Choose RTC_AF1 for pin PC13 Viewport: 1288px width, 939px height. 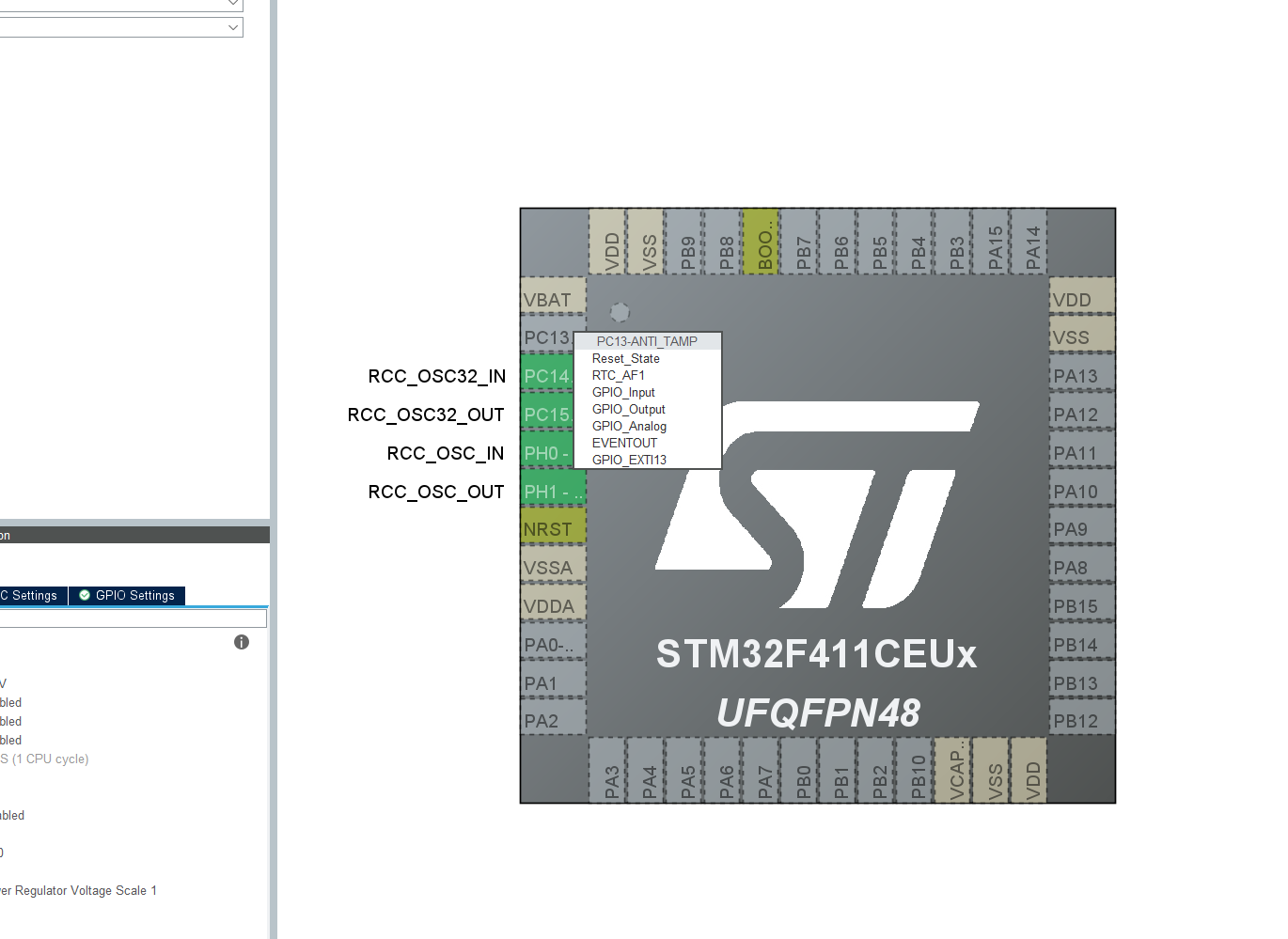pos(647,375)
